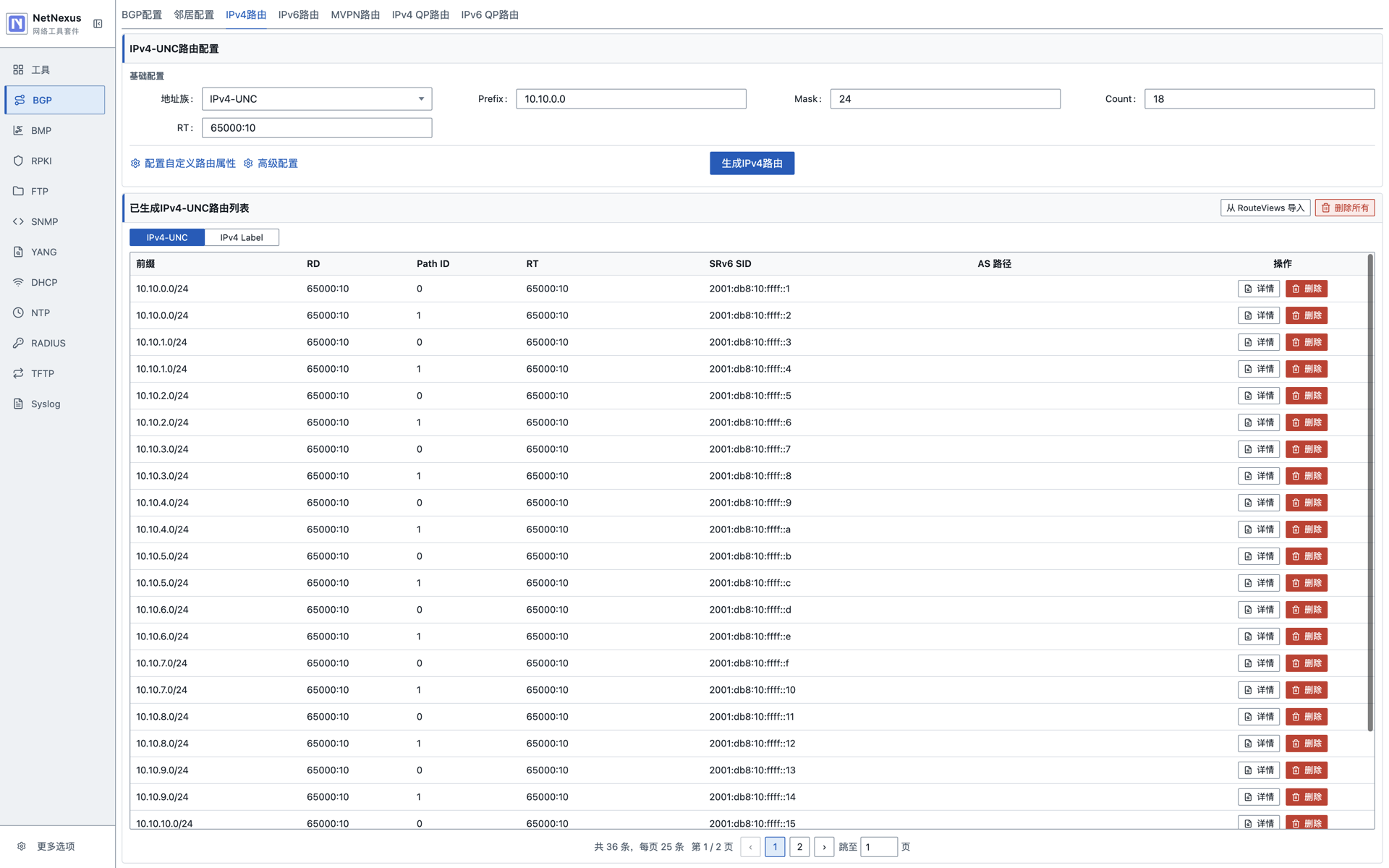Viewport: 1389px width, 868px height.
Task: Click the Prefix input field
Action: tap(631, 99)
